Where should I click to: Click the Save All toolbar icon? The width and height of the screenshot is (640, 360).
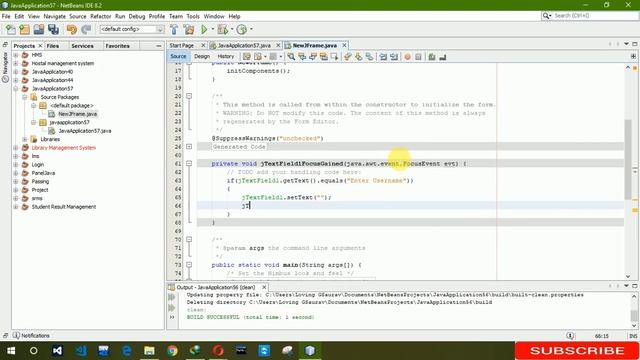pos(53,29)
